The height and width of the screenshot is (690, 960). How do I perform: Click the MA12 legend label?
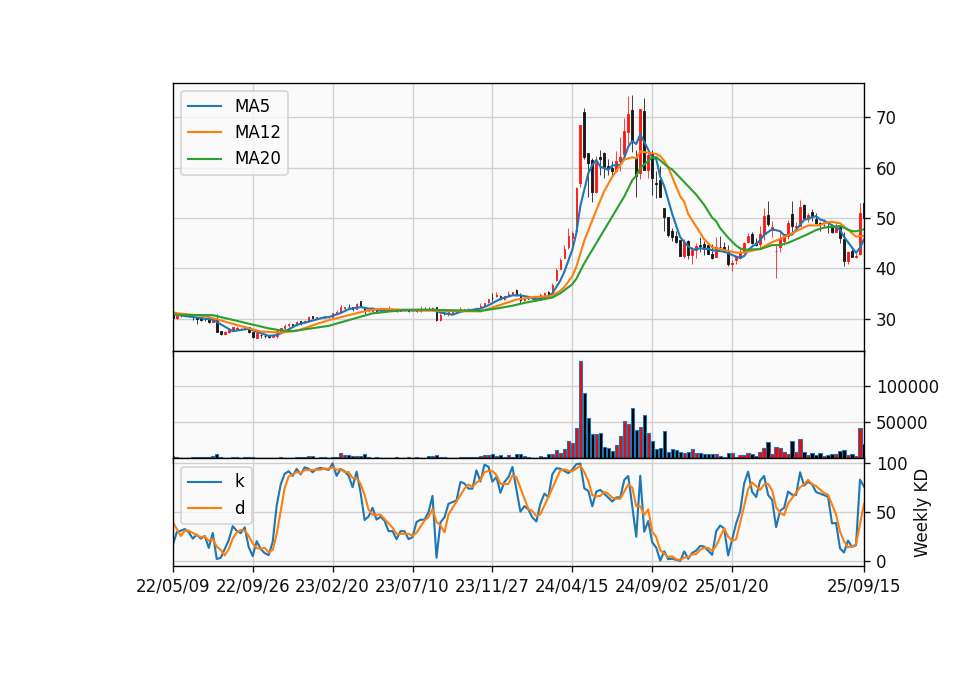point(257,132)
